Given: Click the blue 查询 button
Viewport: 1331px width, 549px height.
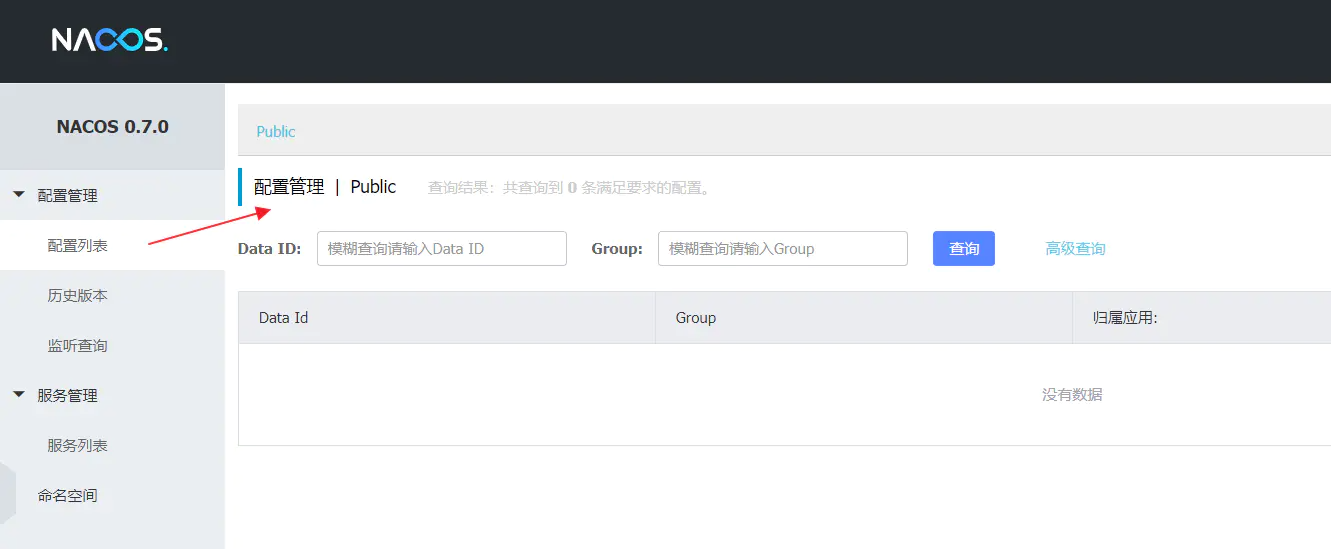Looking at the screenshot, I should coord(964,249).
